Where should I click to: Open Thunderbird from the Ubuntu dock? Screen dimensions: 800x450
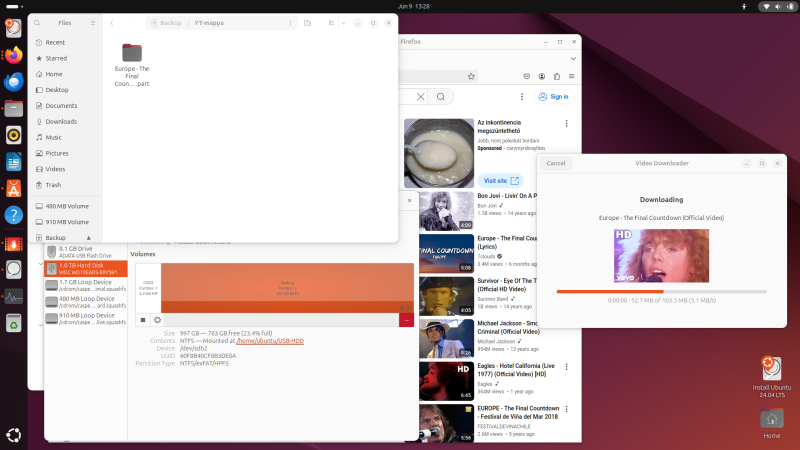[x=14, y=82]
